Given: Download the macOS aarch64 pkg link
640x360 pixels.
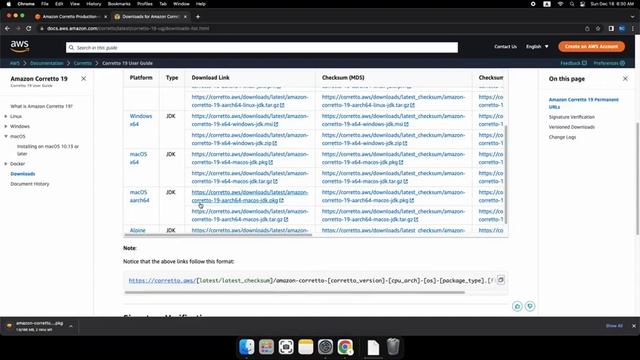Looking at the screenshot, I should click(x=249, y=196).
